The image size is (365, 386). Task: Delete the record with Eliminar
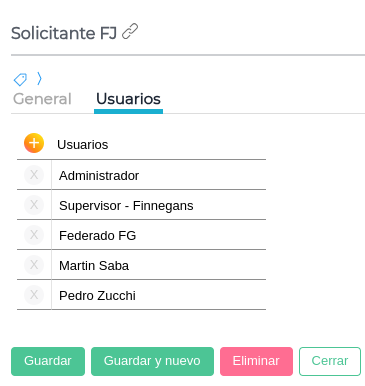pyautogui.click(x=256, y=361)
